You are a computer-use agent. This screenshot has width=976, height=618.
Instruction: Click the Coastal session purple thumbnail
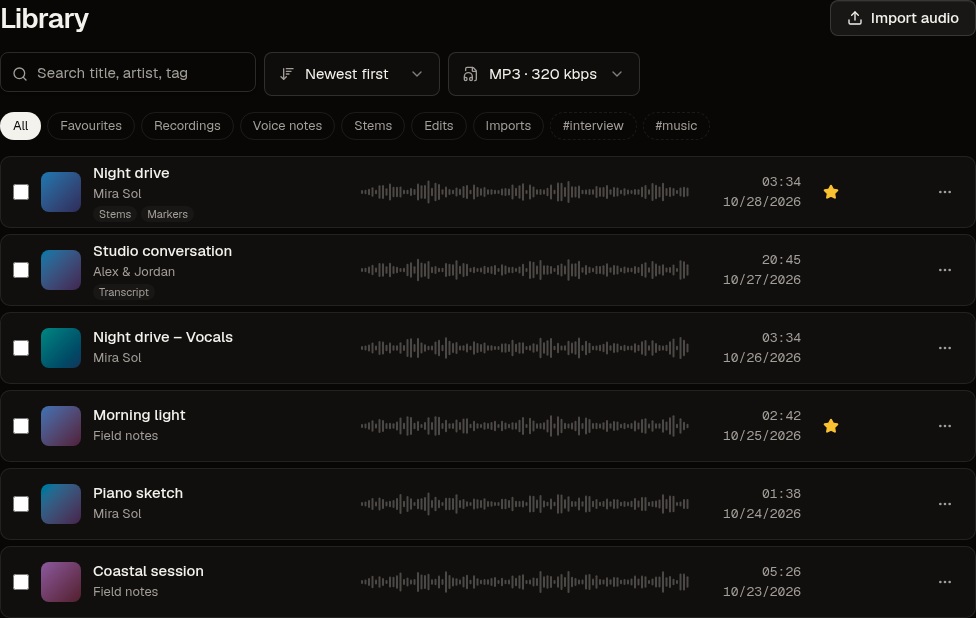61,582
